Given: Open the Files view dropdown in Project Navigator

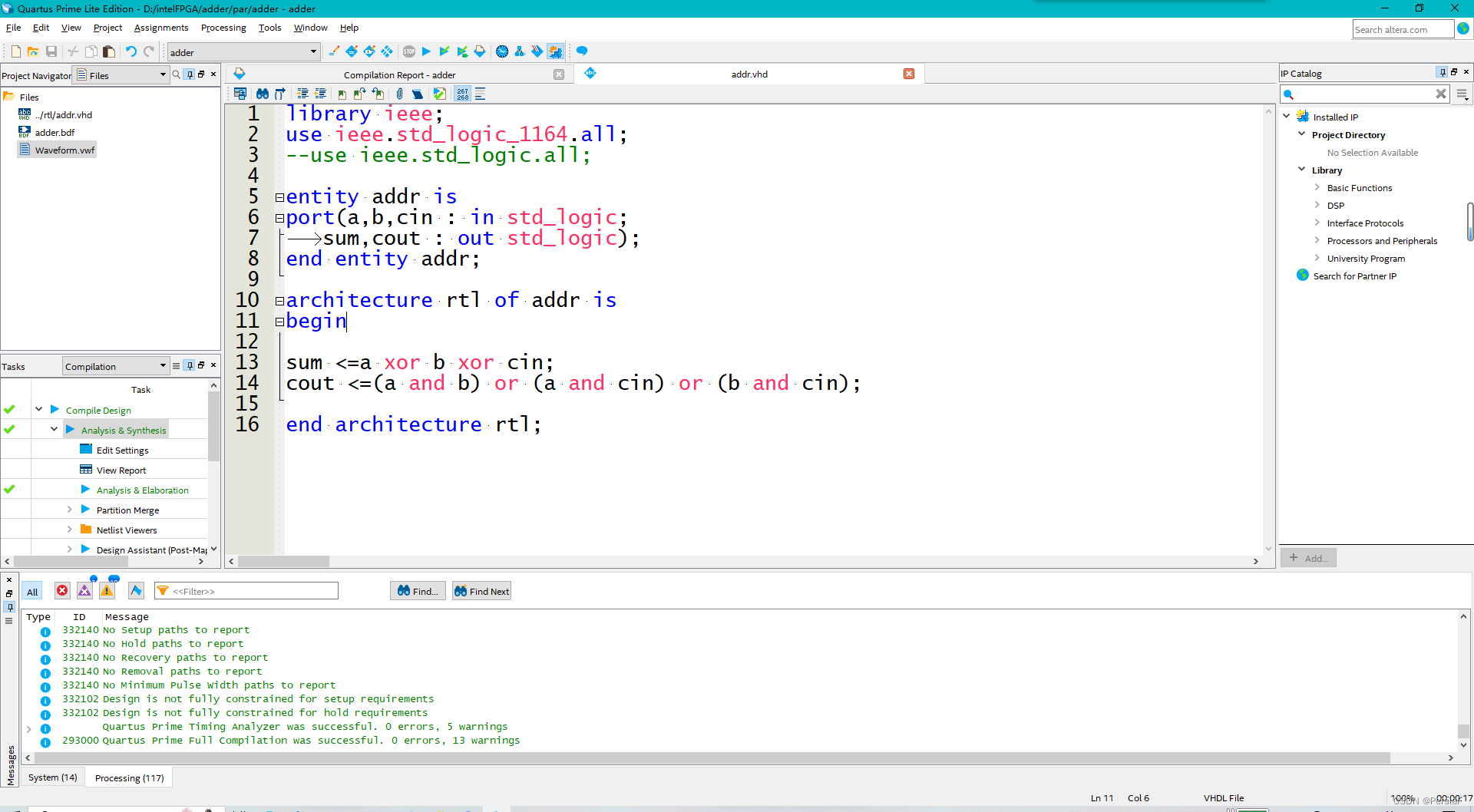Looking at the screenshot, I should pyautogui.click(x=121, y=75).
